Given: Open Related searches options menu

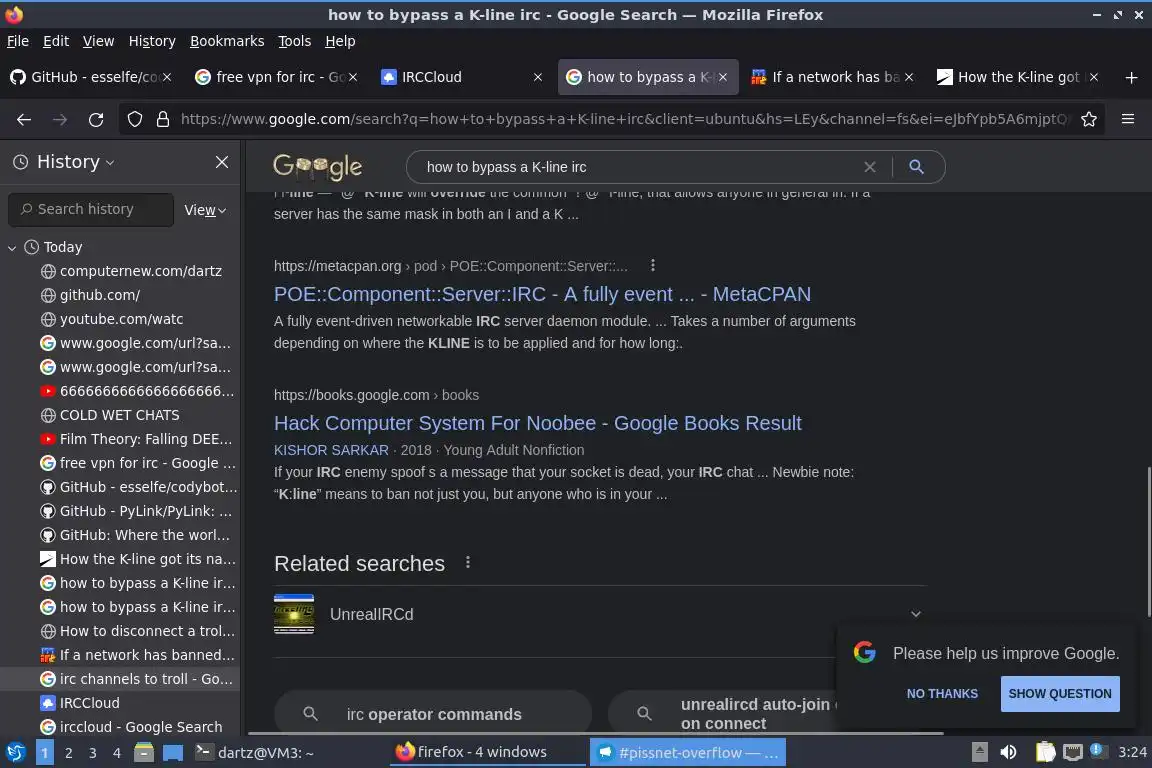Looking at the screenshot, I should pyautogui.click(x=468, y=563).
